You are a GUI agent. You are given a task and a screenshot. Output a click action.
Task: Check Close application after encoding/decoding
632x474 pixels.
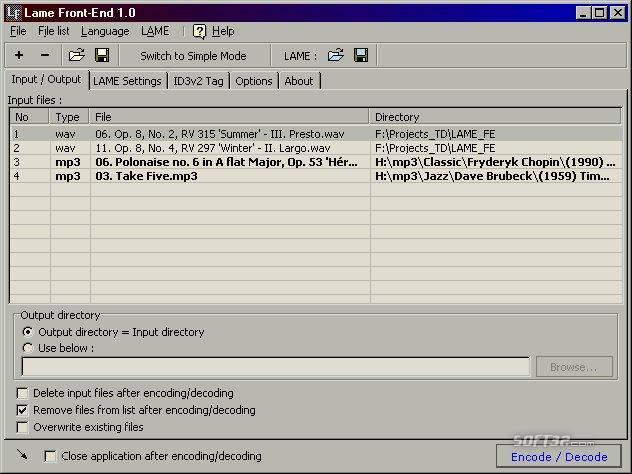coord(50,456)
